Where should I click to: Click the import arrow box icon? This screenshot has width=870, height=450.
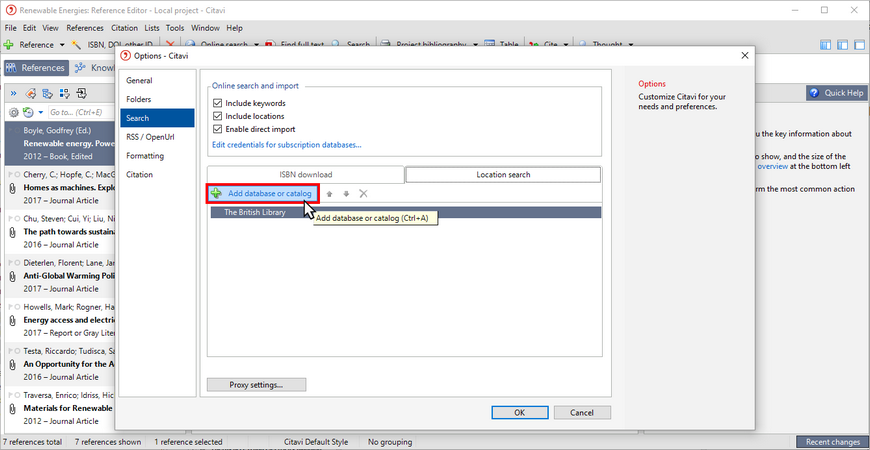(x=82, y=93)
